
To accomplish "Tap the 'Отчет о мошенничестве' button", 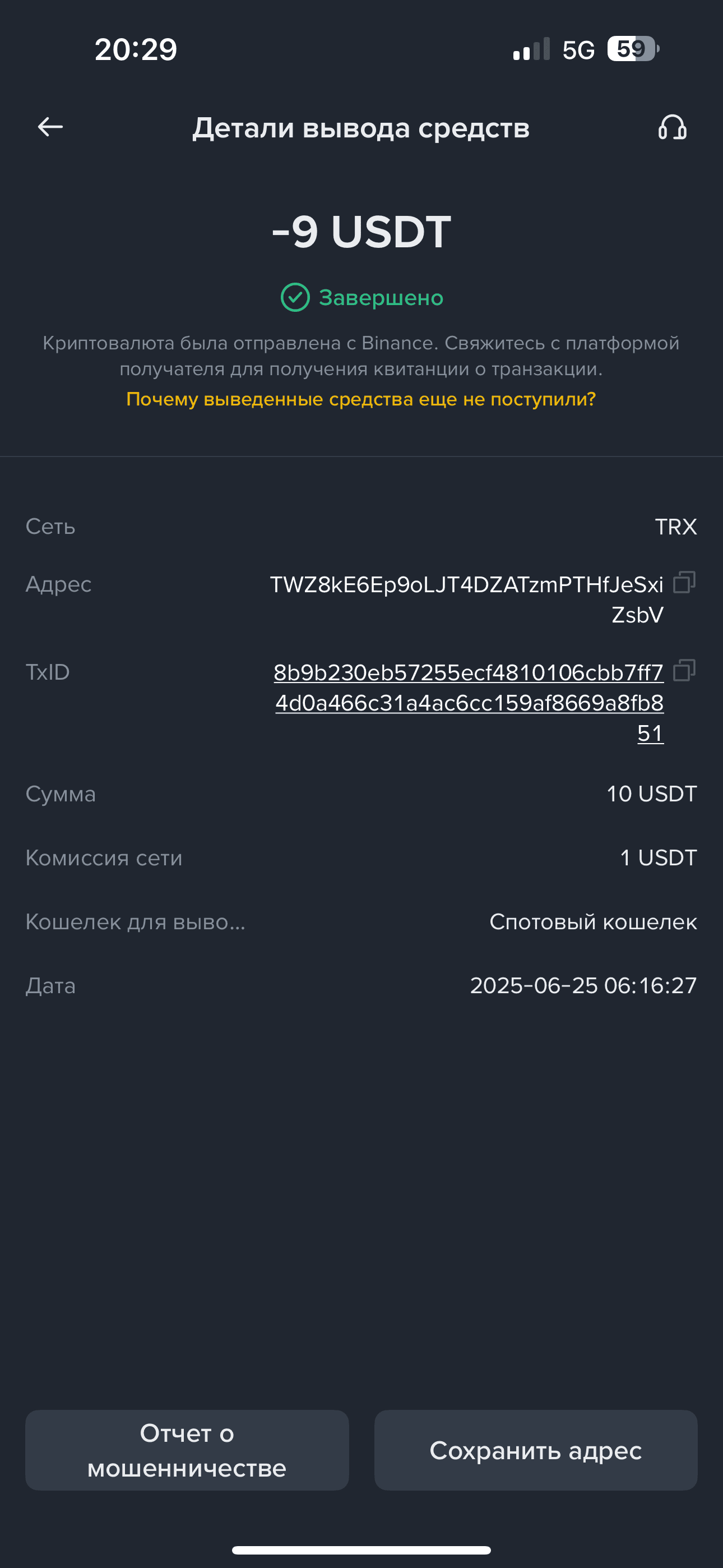I will 187,1450.
